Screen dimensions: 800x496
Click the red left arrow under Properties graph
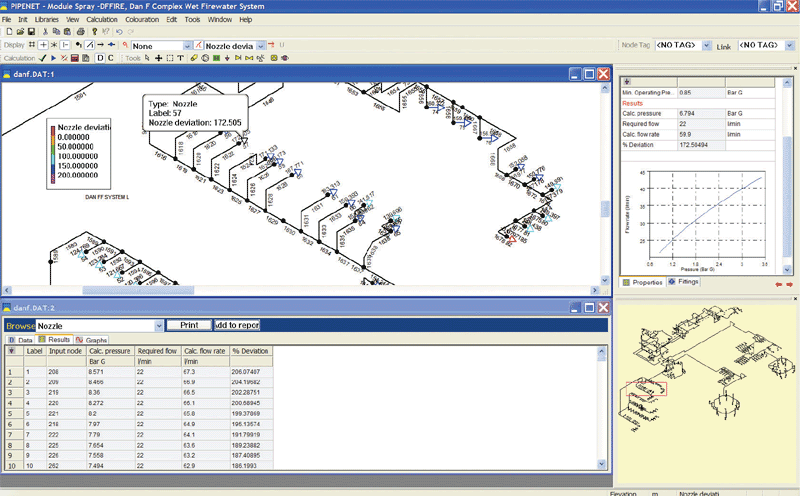coord(778,285)
